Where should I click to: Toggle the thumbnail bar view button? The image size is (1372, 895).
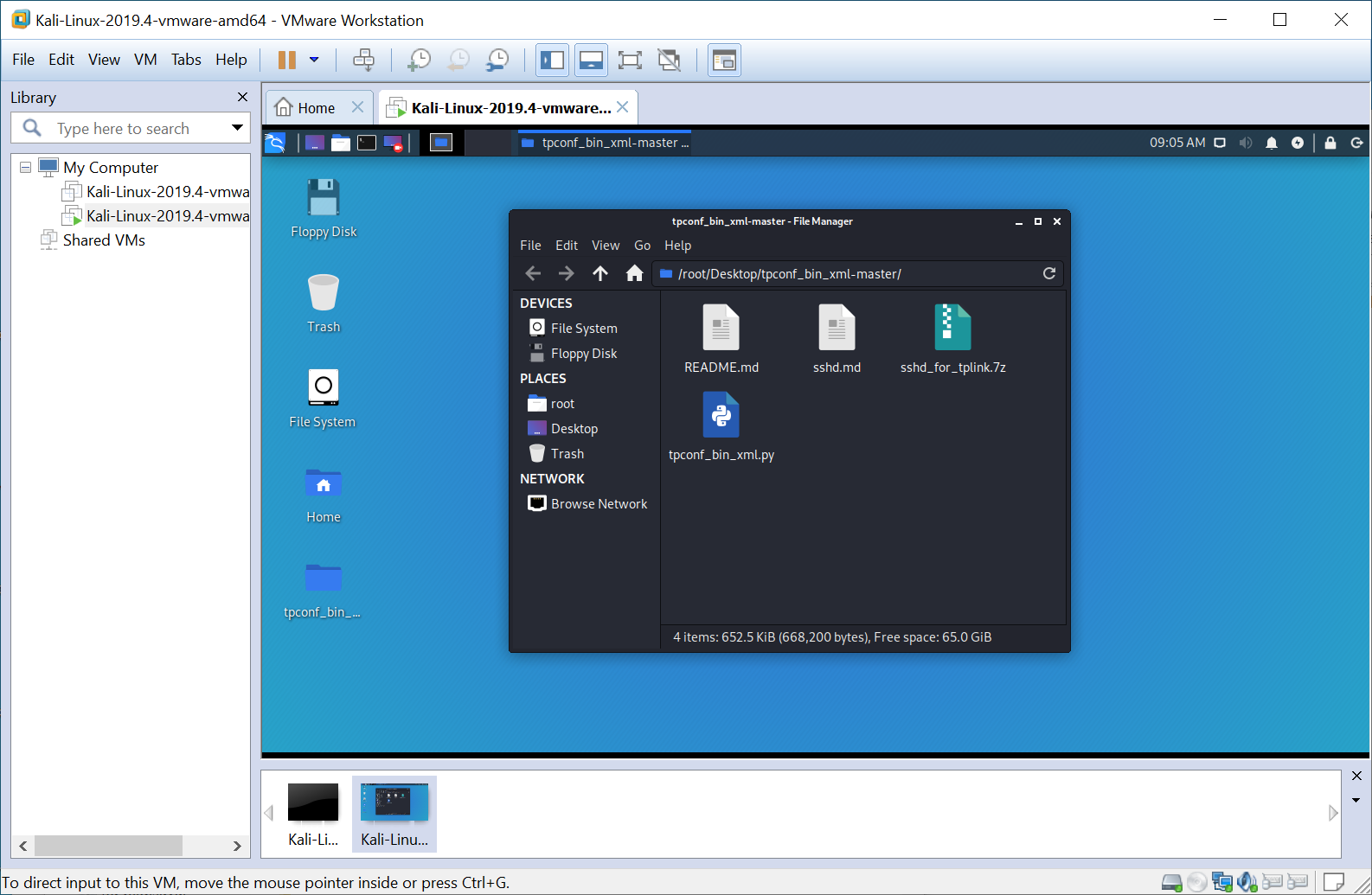[591, 60]
